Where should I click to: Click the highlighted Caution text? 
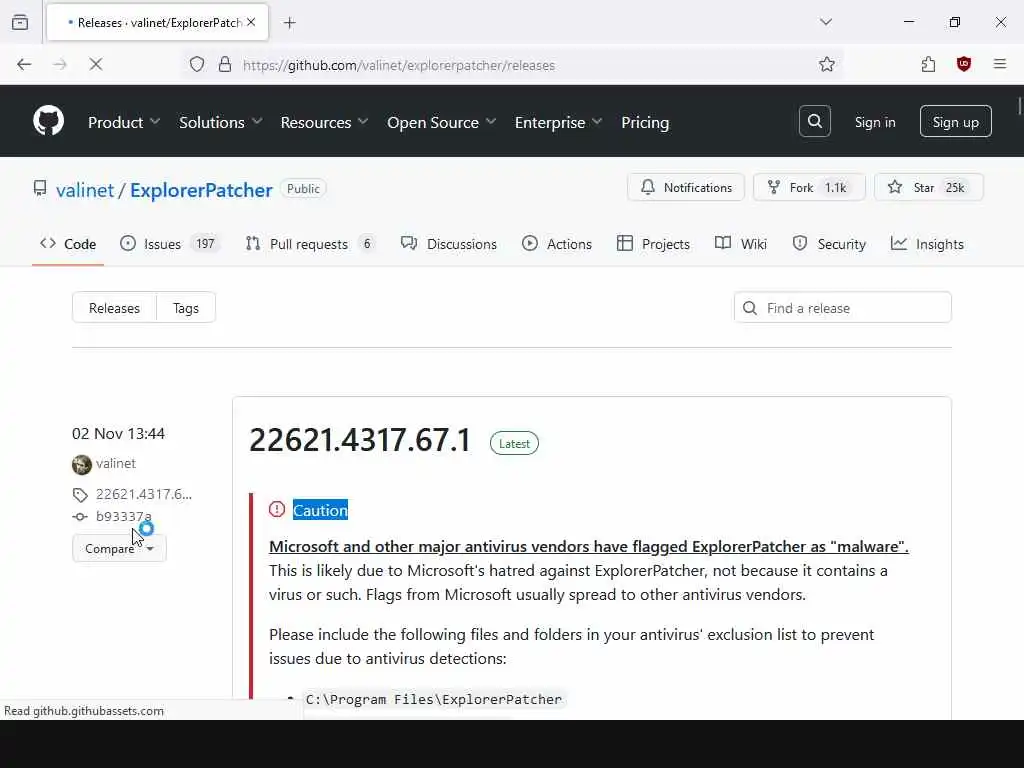click(x=320, y=510)
